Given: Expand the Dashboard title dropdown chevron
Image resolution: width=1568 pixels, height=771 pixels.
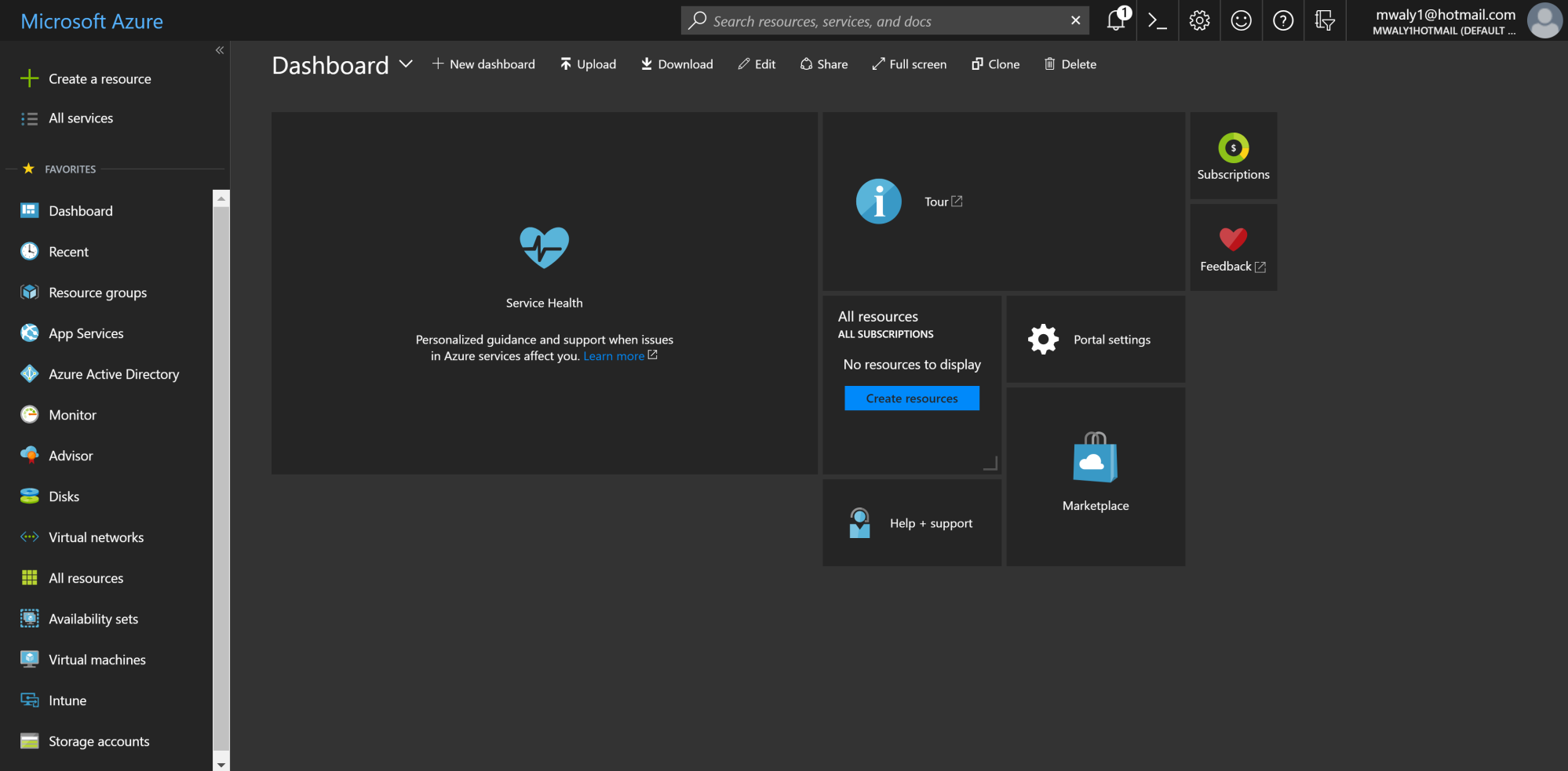Looking at the screenshot, I should [x=406, y=64].
